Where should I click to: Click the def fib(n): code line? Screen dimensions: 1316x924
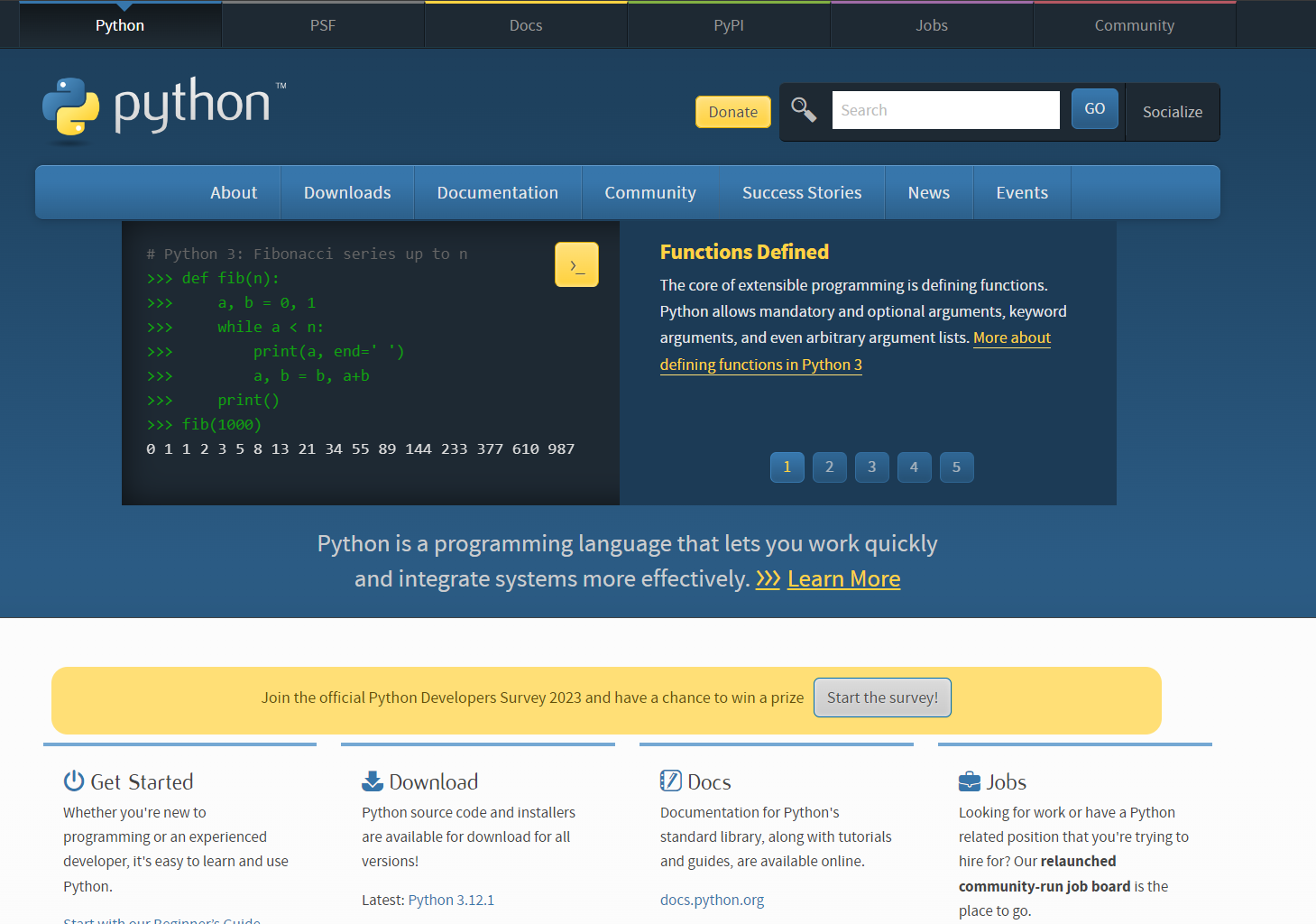coord(213,278)
